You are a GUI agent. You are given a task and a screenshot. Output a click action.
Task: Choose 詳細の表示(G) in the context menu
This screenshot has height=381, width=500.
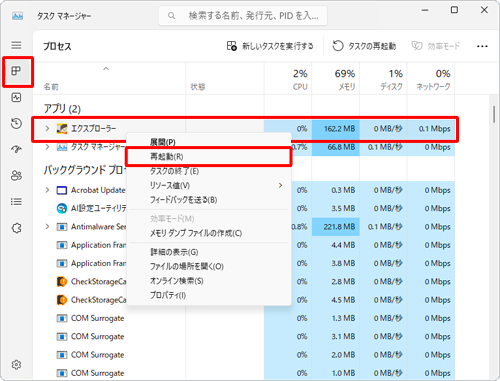point(209,252)
